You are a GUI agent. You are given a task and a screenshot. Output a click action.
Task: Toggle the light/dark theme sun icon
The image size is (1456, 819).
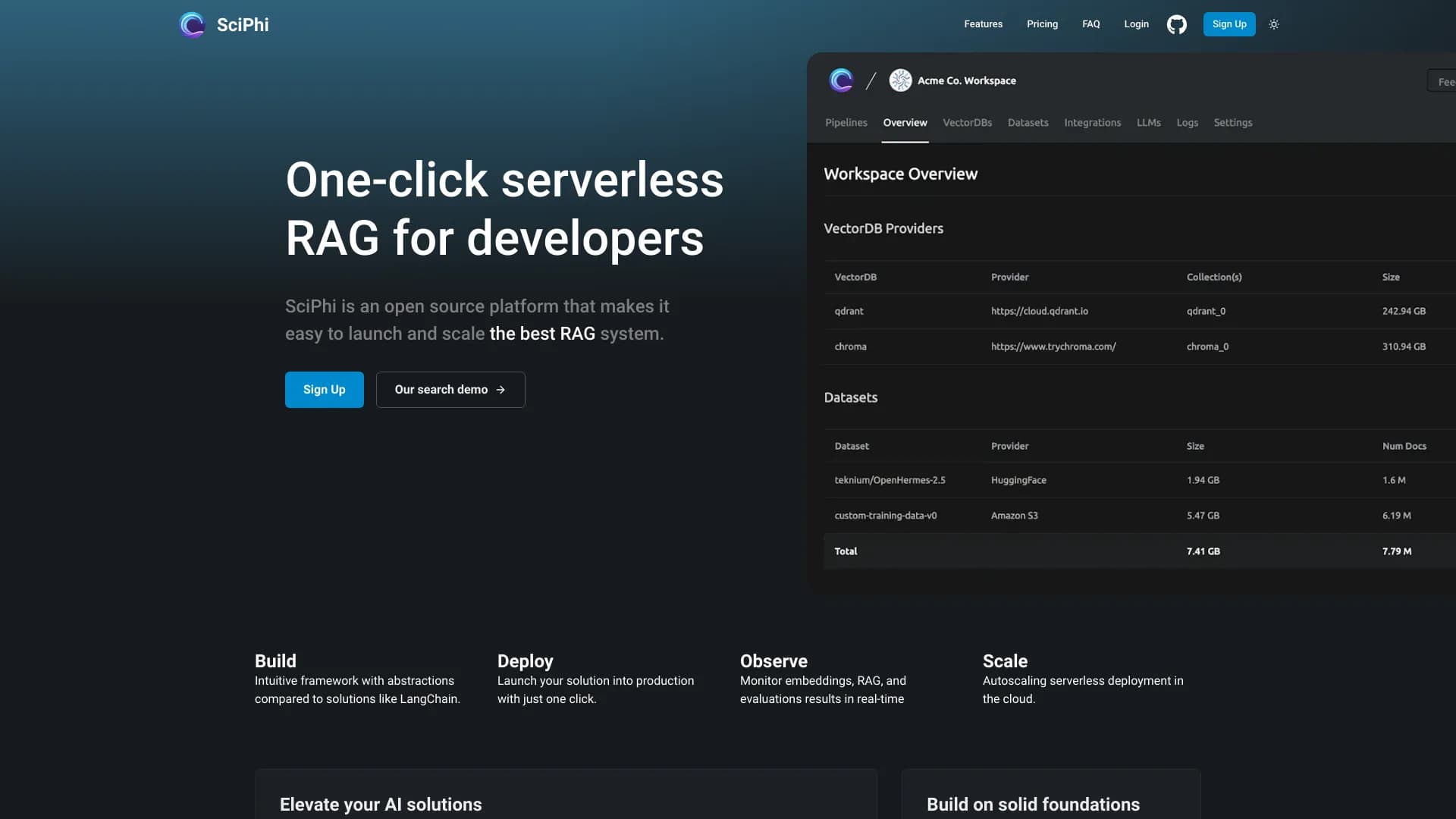[1274, 24]
